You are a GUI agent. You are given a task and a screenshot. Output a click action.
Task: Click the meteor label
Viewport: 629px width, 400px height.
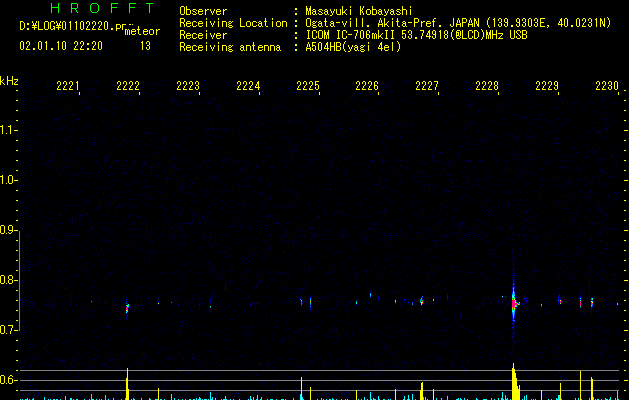pyautogui.click(x=142, y=31)
